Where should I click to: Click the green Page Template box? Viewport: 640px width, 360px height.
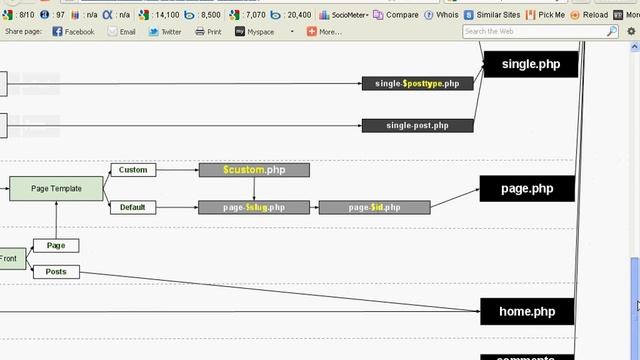pyautogui.click(x=56, y=189)
